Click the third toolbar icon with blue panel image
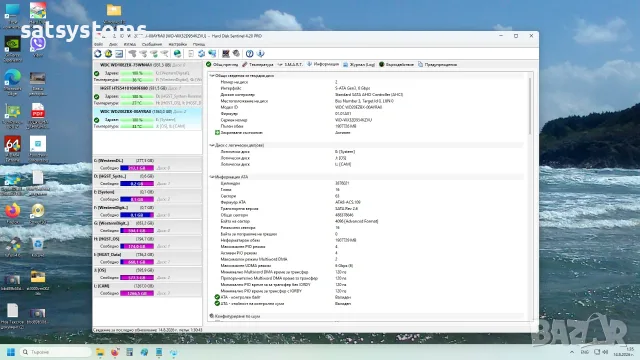The height and width of the screenshot is (360, 640). tap(119, 53)
